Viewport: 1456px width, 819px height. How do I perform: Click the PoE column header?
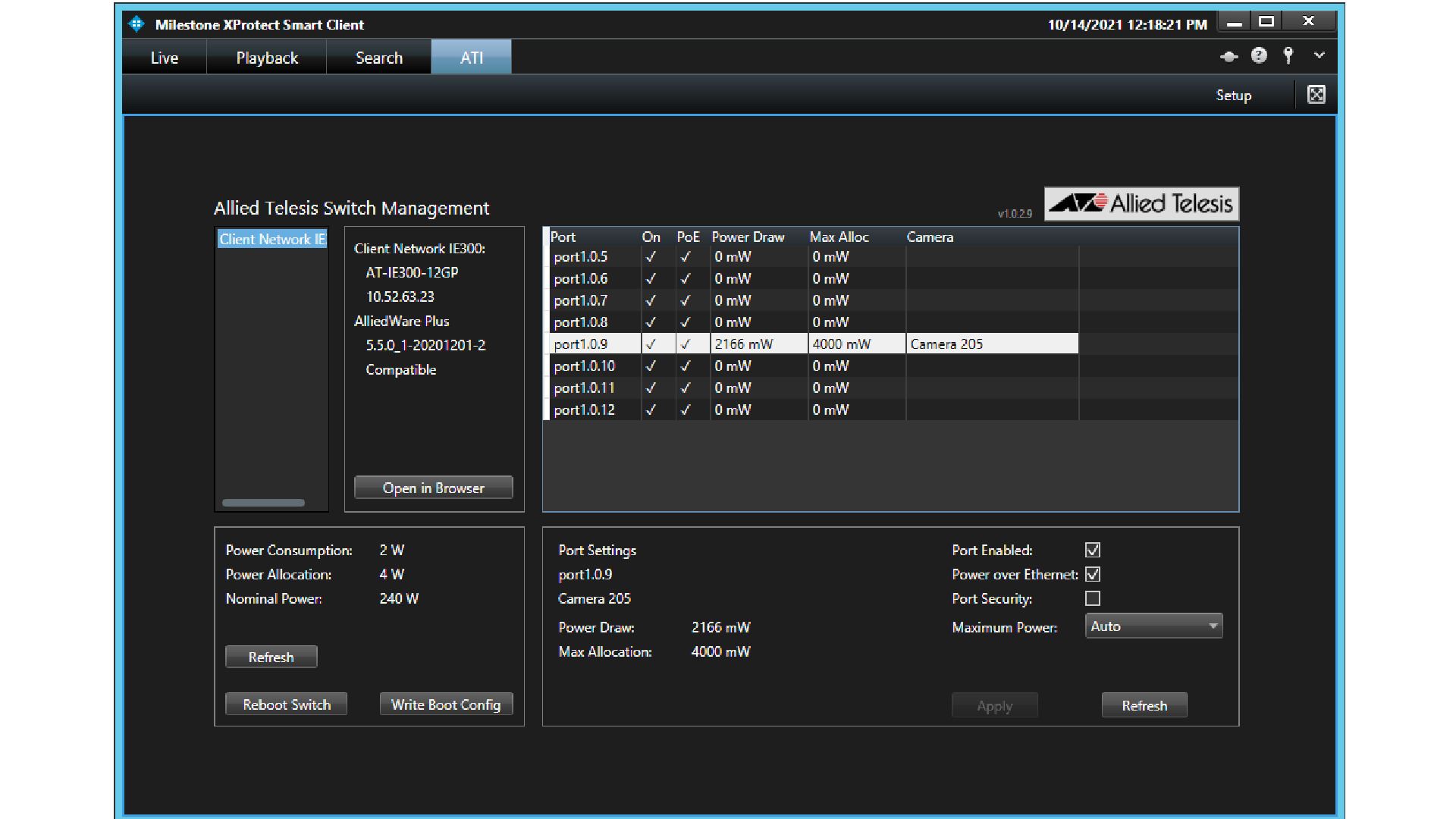689,237
